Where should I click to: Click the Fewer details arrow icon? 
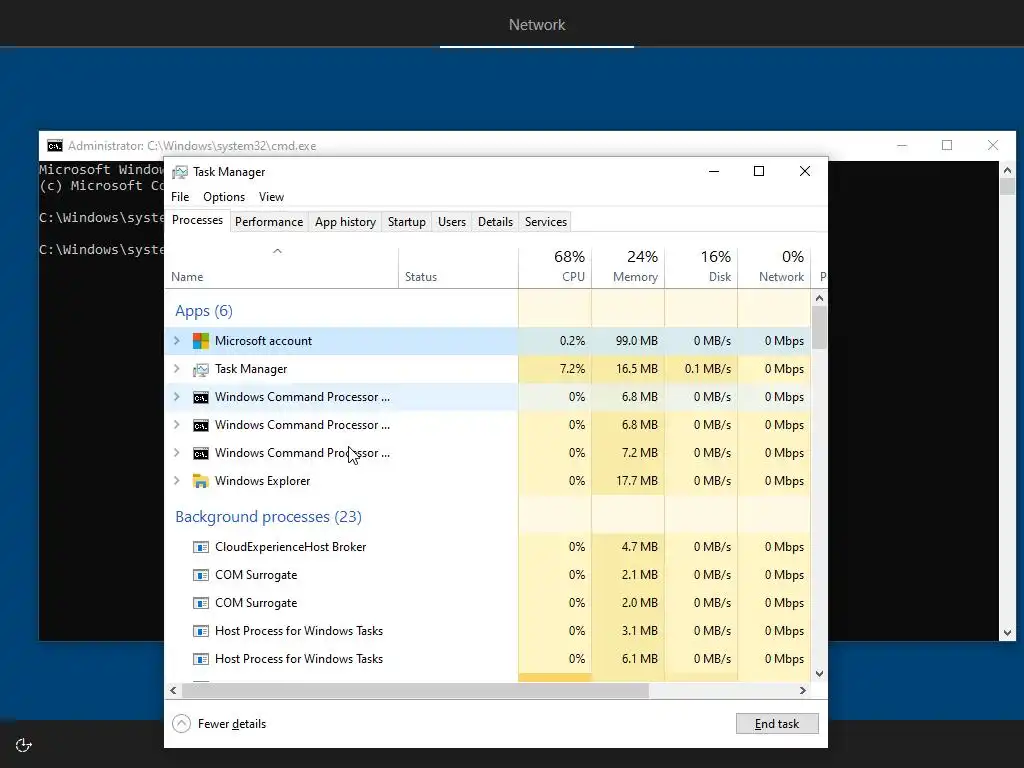coord(182,724)
